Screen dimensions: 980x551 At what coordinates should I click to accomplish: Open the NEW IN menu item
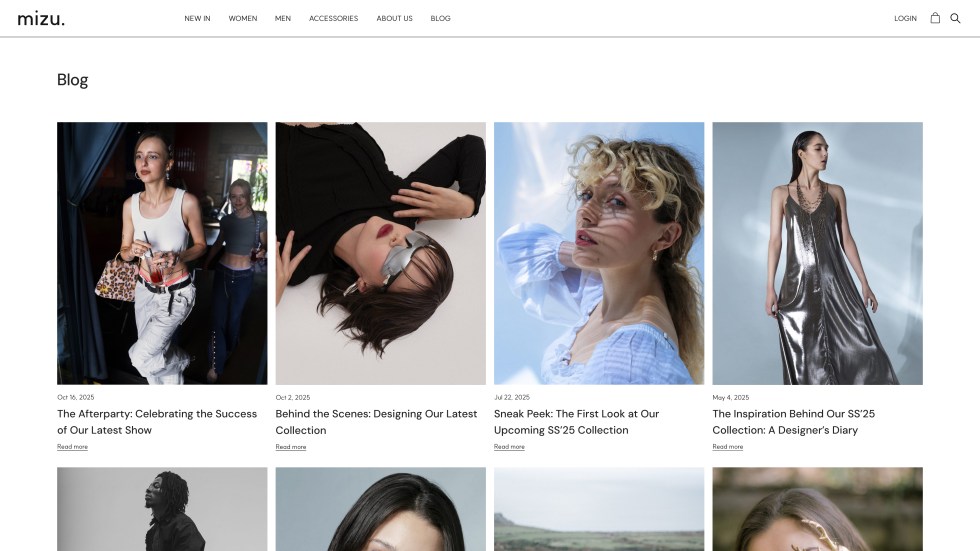coord(198,18)
